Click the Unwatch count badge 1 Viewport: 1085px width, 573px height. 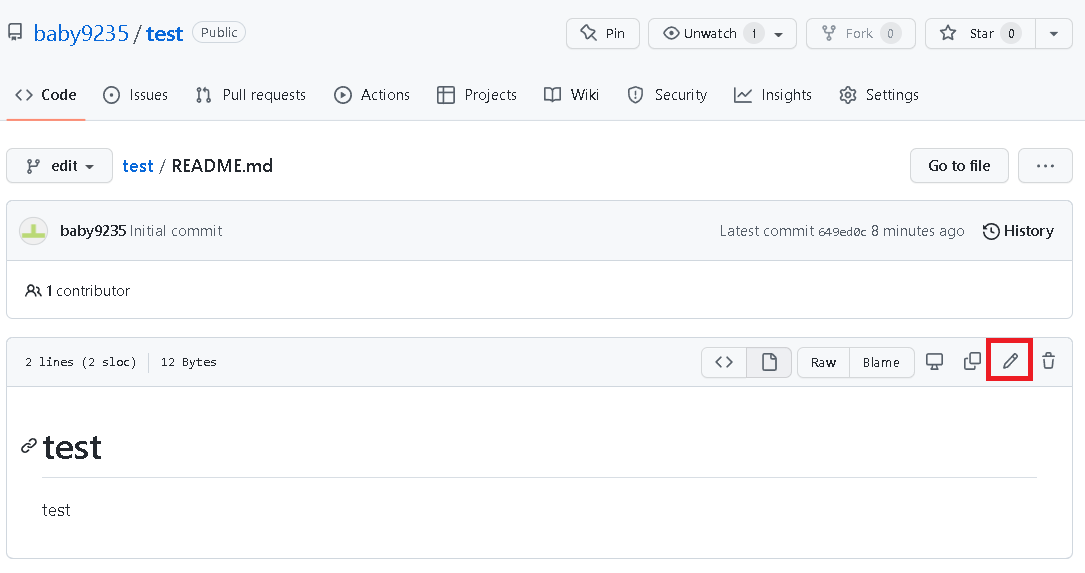point(754,33)
